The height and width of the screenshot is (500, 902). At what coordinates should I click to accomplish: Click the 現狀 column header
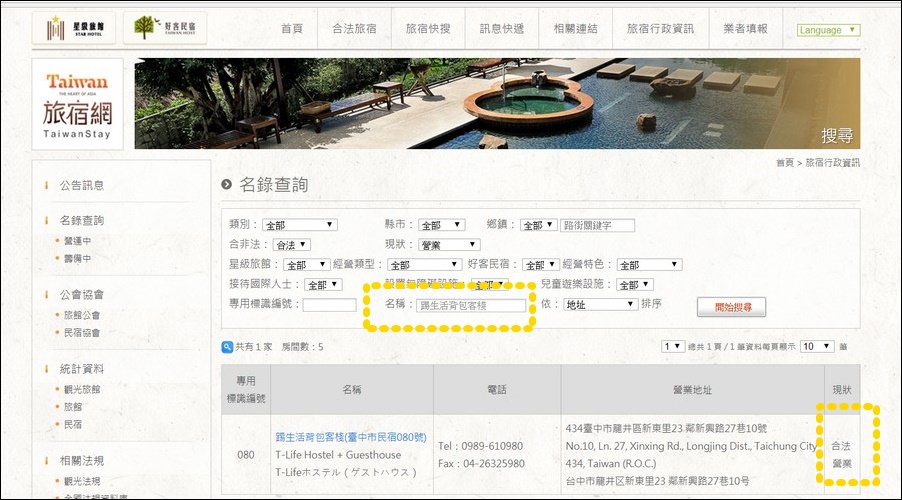pos(842,390)
